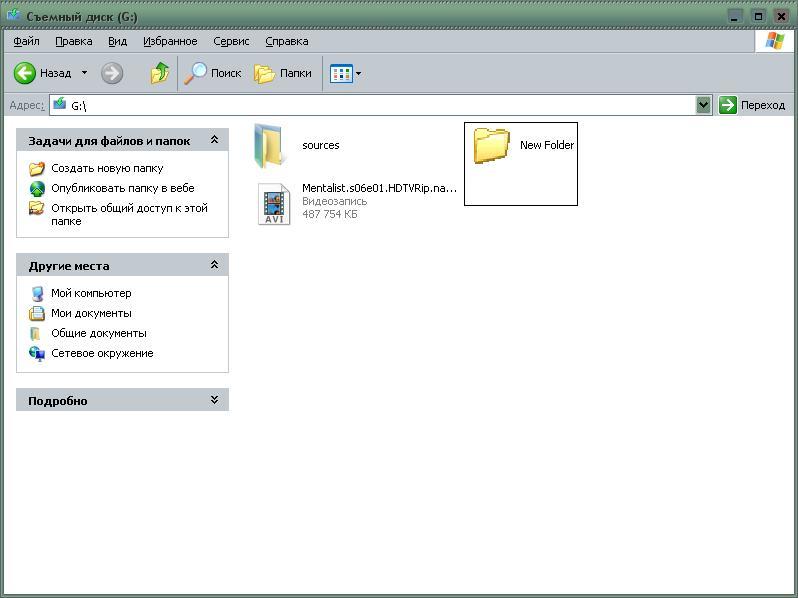Click the New Folder name label

click(547, 145)
